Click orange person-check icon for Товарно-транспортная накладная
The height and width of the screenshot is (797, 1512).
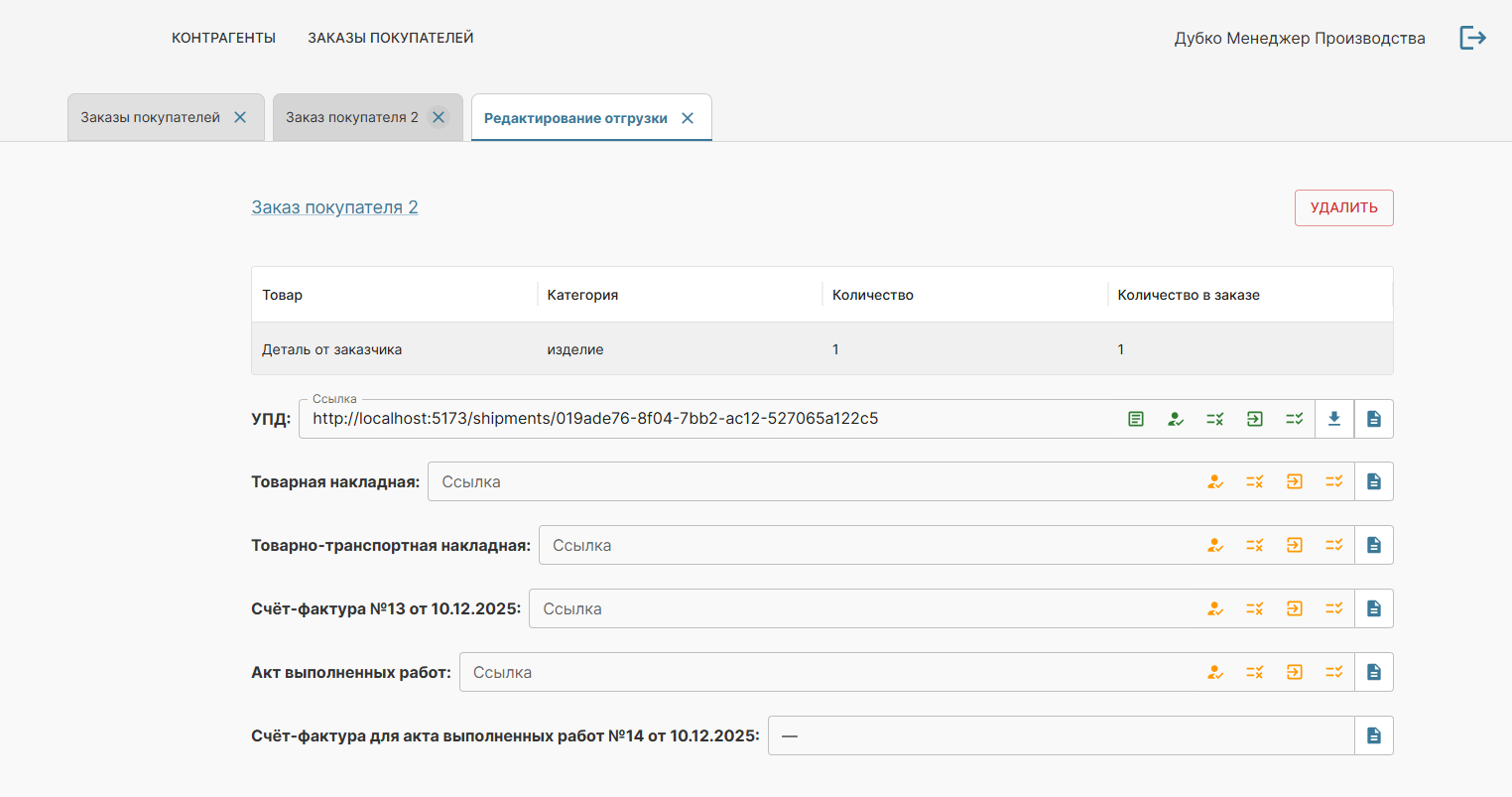1215,546
